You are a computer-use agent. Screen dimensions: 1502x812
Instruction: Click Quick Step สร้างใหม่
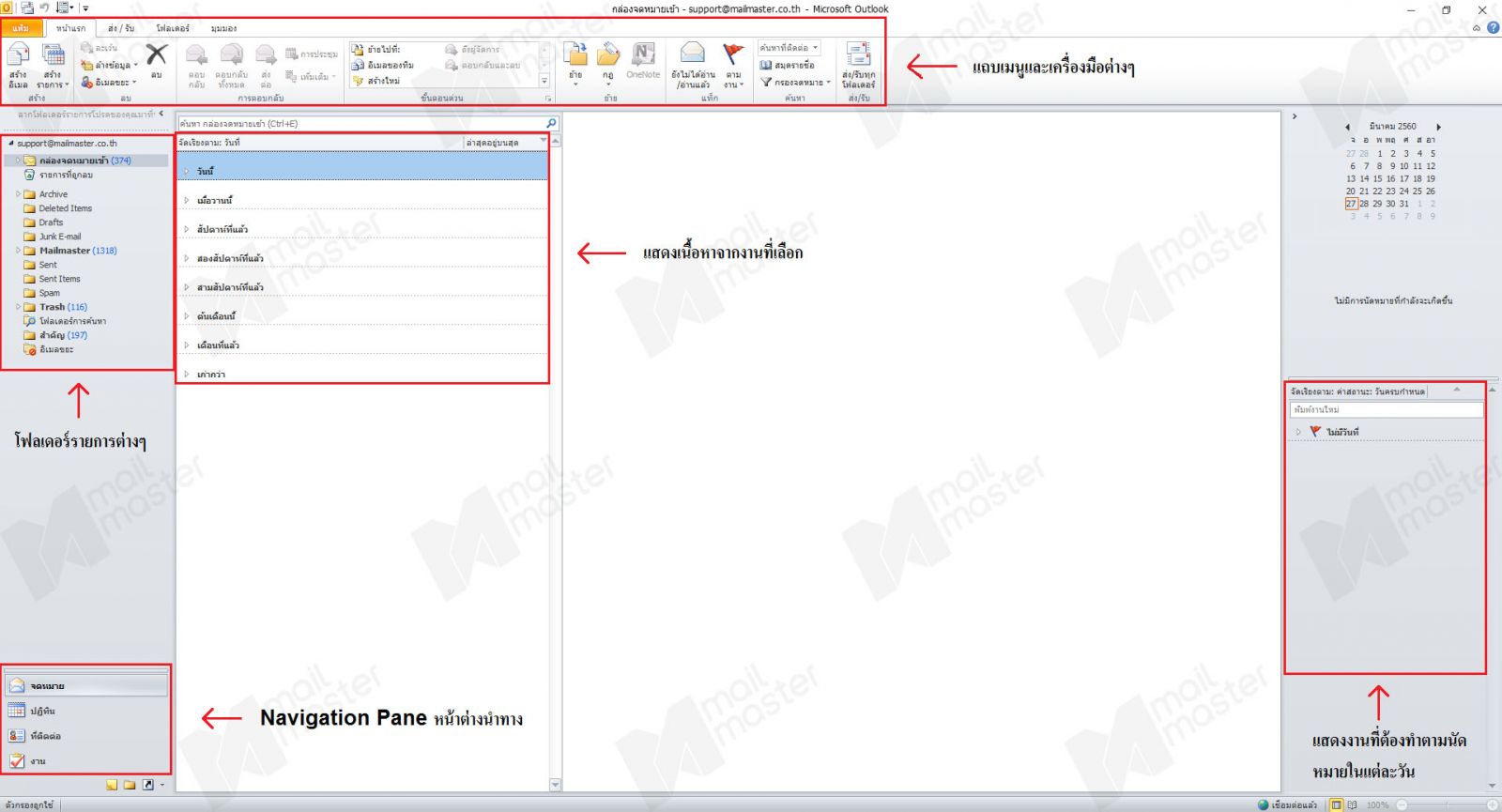[x=376, y=81]
